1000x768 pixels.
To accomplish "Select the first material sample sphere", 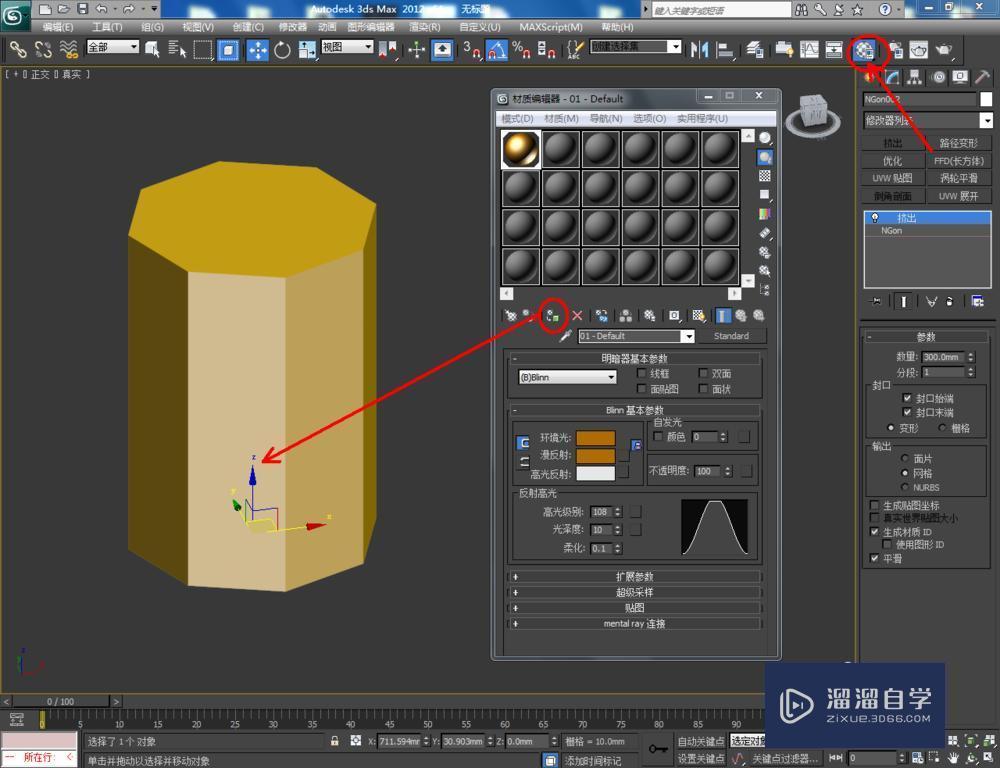I will [520, 148].
